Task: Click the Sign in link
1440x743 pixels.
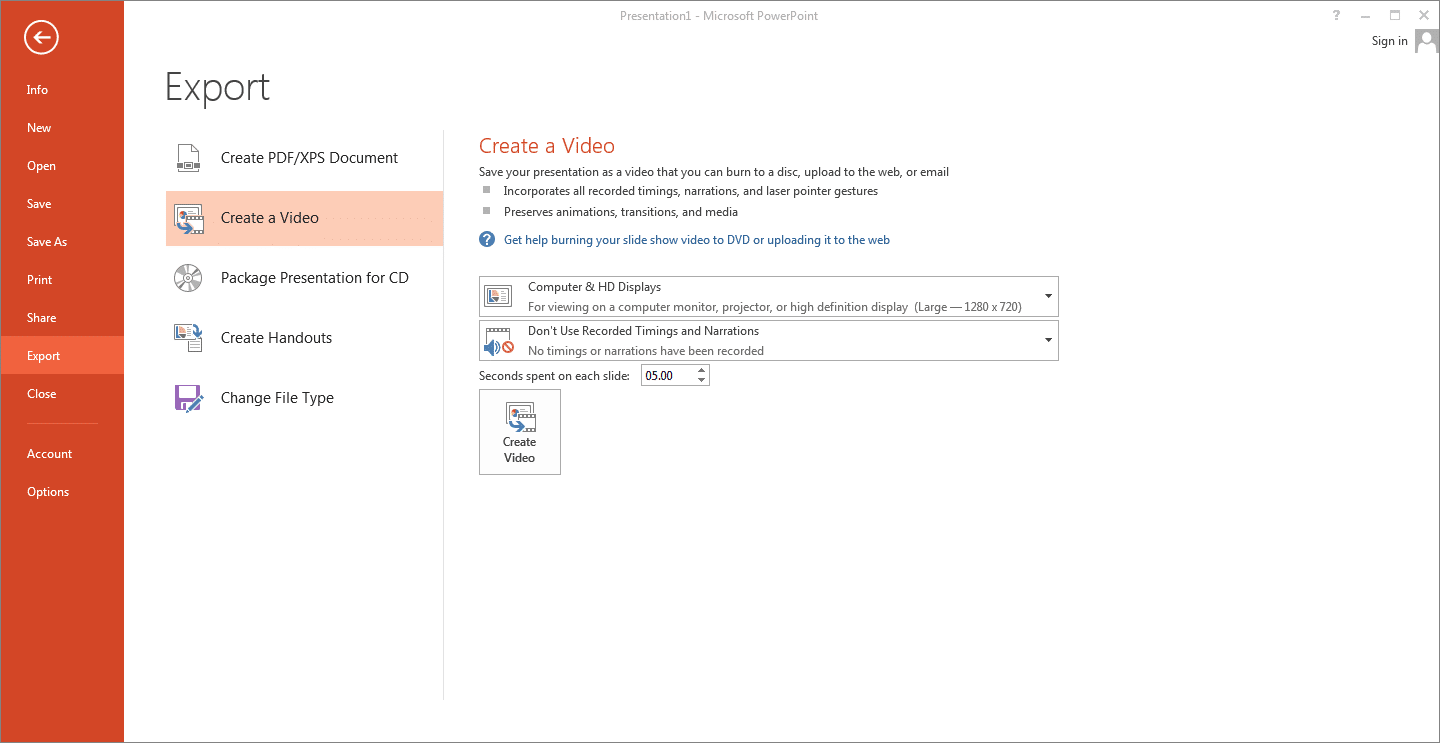Action: pyautogui.click(x=1389, y=41)
